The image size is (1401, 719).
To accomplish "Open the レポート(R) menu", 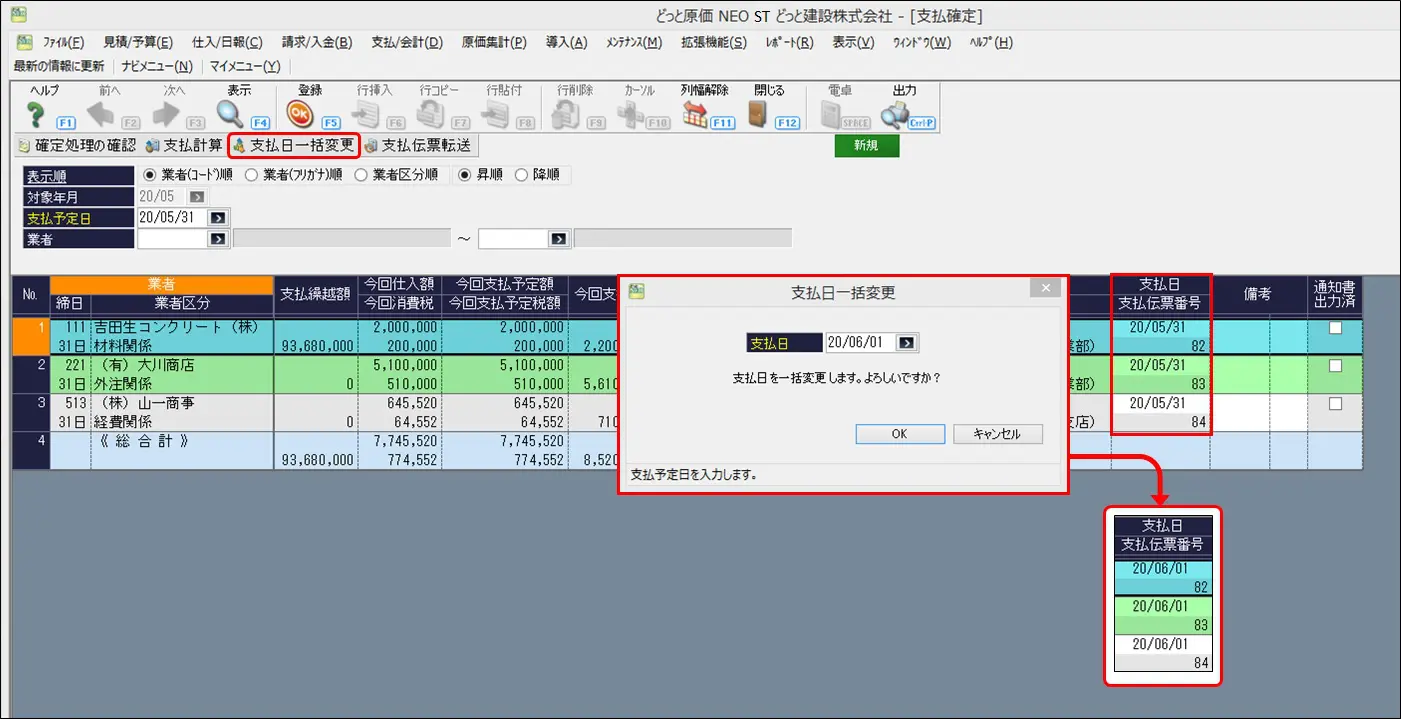I will (x=789, y=43).
